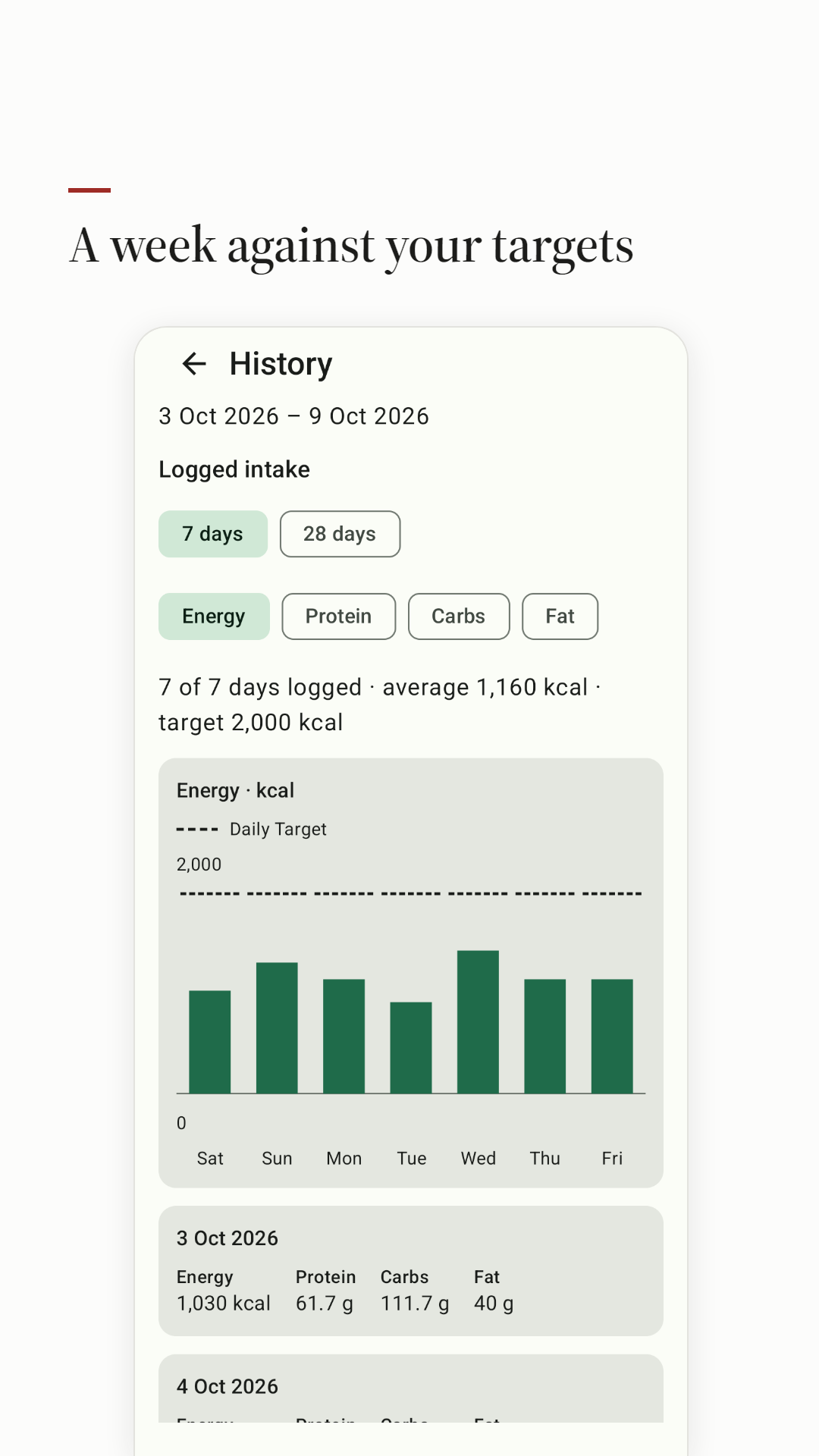The image size is (819, 1456).
Task: Click the Wed axis label
Action: click(479, 1159)
